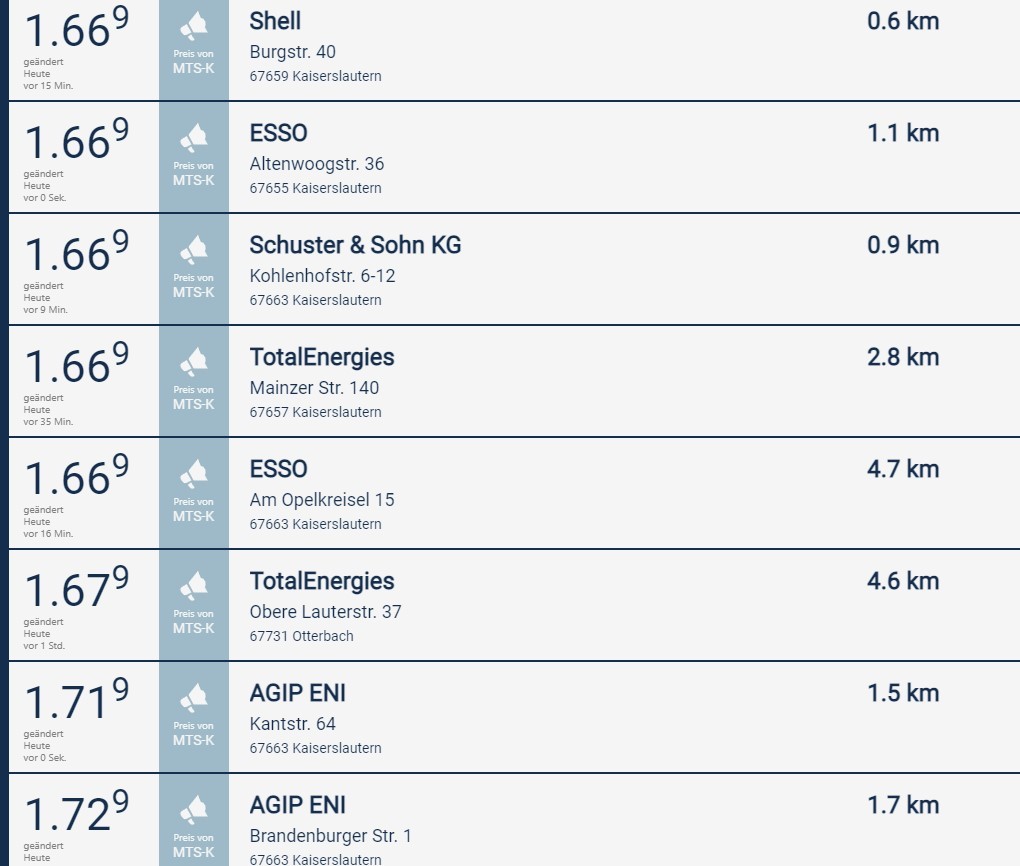Open the Schuster & Sohn KG station
The image size is (1020, 866).
click(x=355, y=245)
